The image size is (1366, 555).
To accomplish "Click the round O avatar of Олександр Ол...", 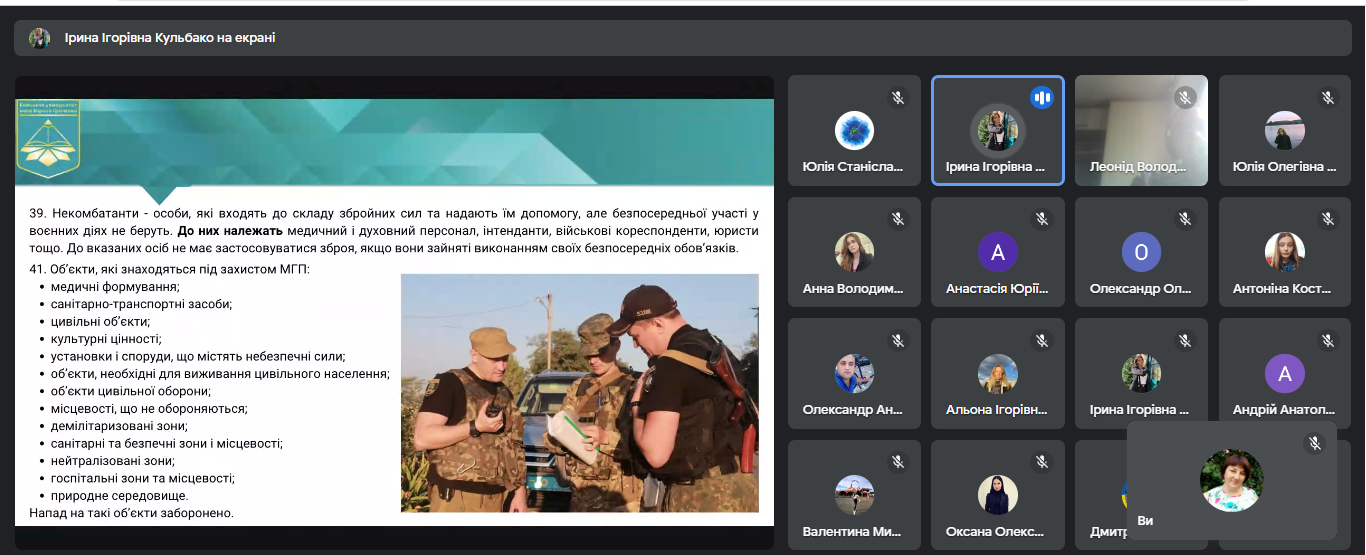I will pyautogui.click(x=1141, y=253).
